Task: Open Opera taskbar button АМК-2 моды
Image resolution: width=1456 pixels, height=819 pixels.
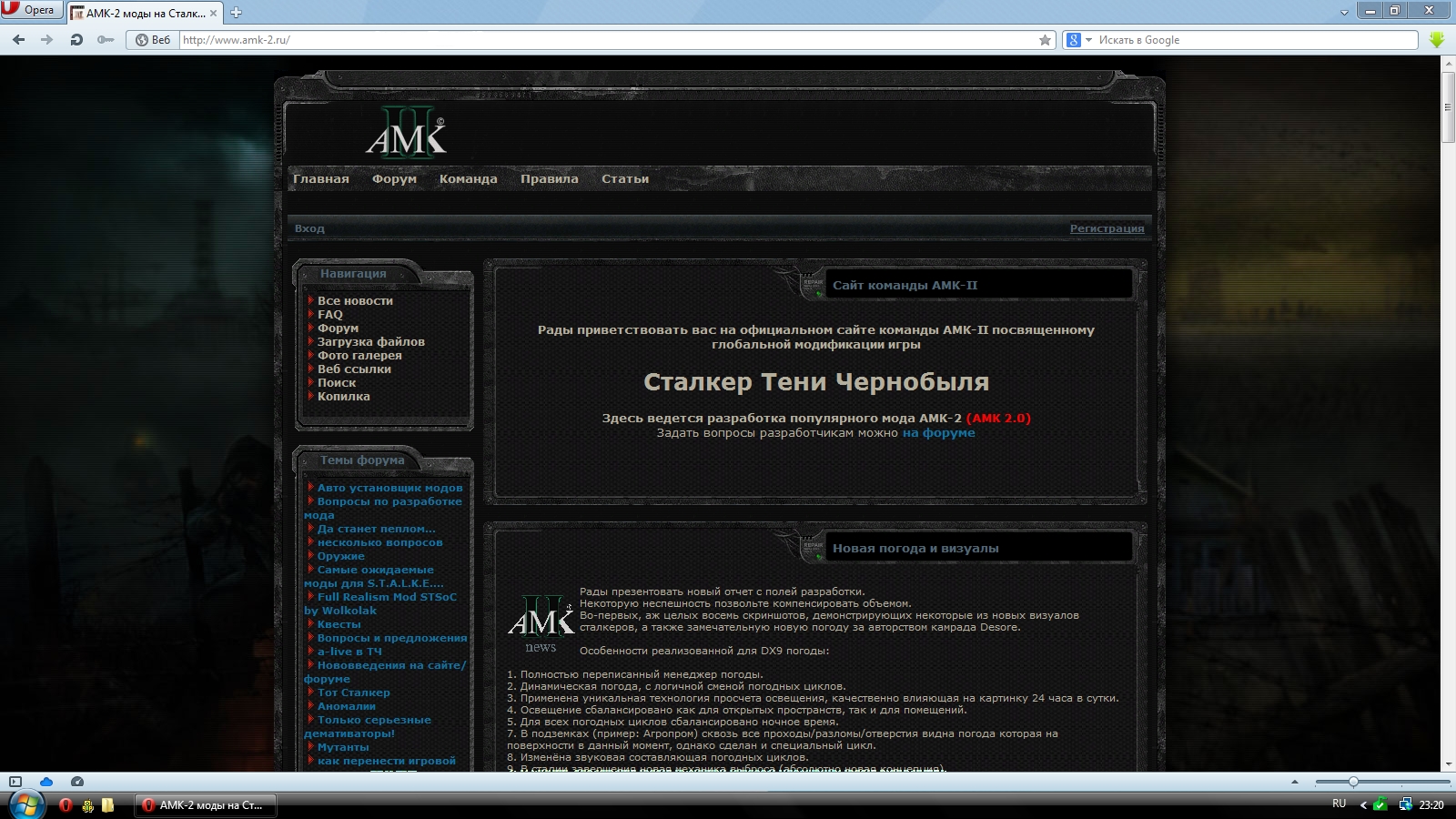Action: [x=206, y=805]
